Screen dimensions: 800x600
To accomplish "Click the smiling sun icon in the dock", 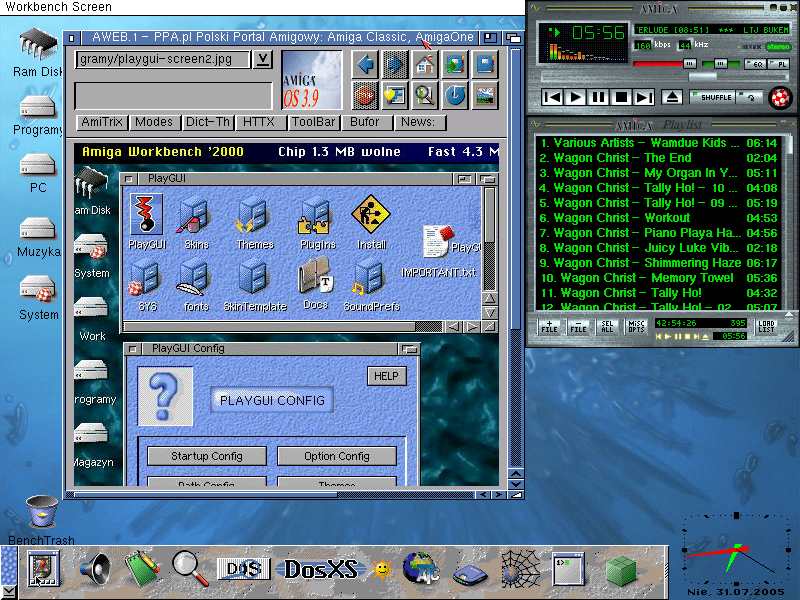I will (381, 569).
